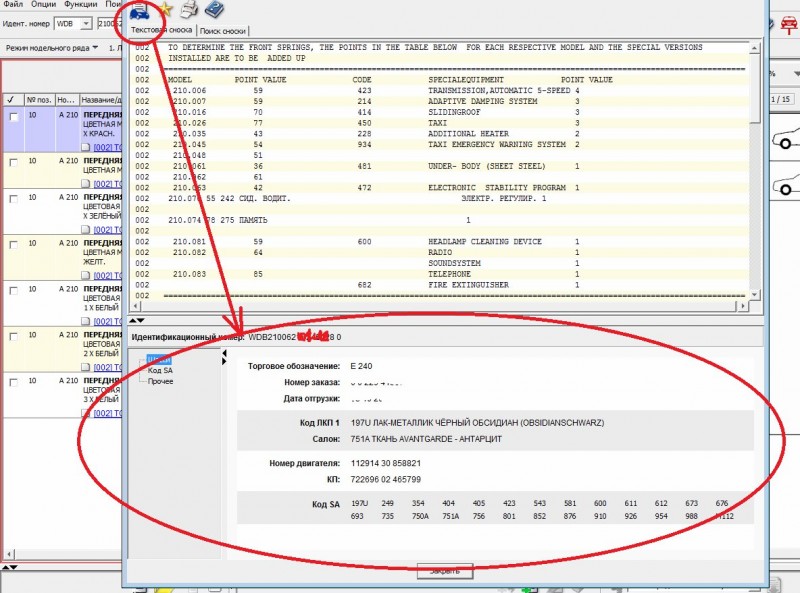Click SA code 750A

[420, 516]
